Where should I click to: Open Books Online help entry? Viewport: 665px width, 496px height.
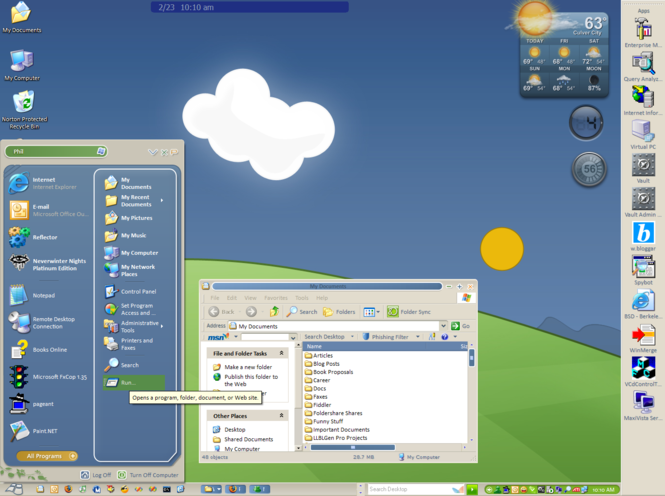click(x=38, y=350)
